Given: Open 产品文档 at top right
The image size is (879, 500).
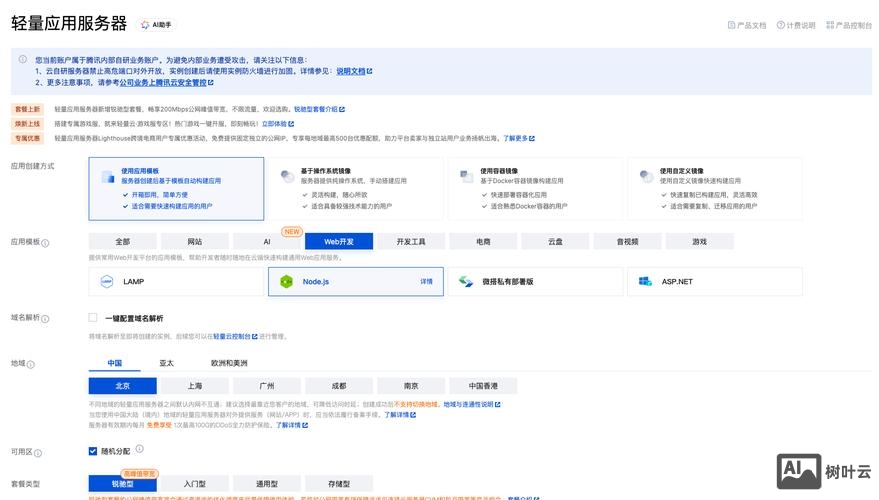Looking at the screenshot, I should pos(747,25).
